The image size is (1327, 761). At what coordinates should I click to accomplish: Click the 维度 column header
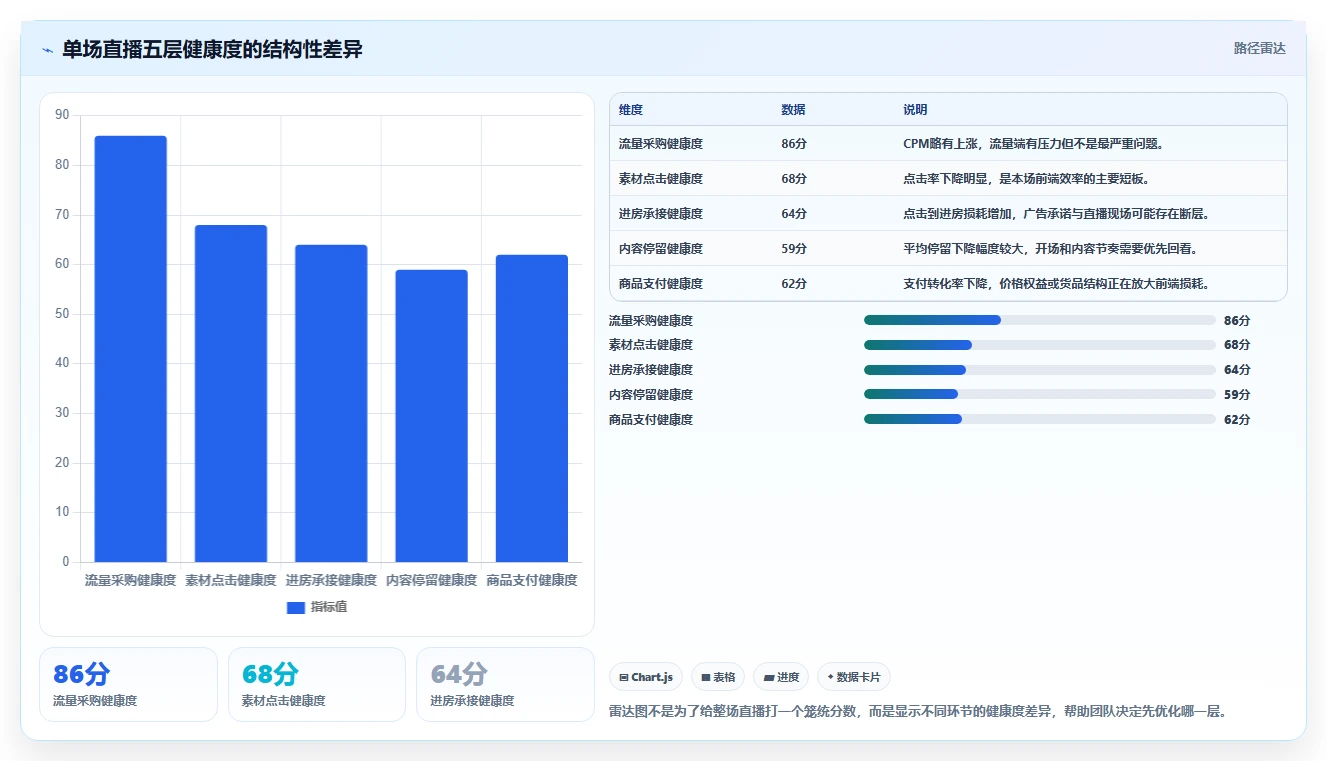tap(631, 110)
